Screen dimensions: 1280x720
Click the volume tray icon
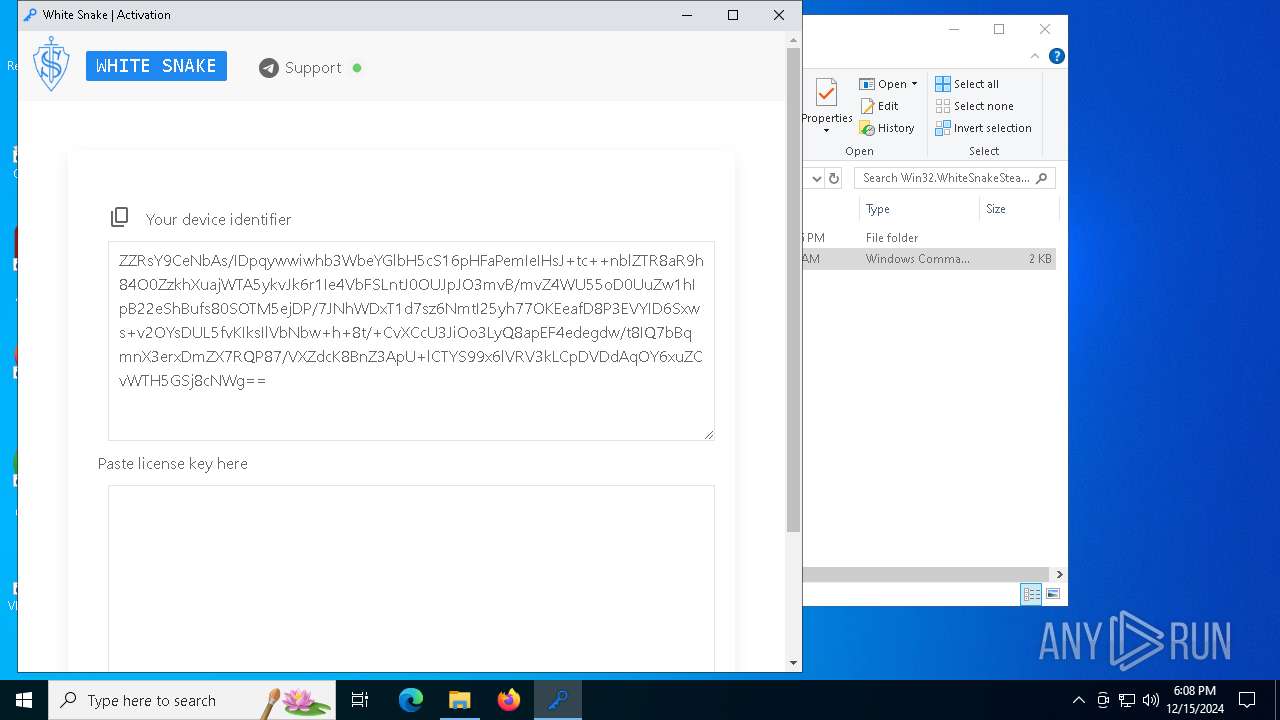1151,700
